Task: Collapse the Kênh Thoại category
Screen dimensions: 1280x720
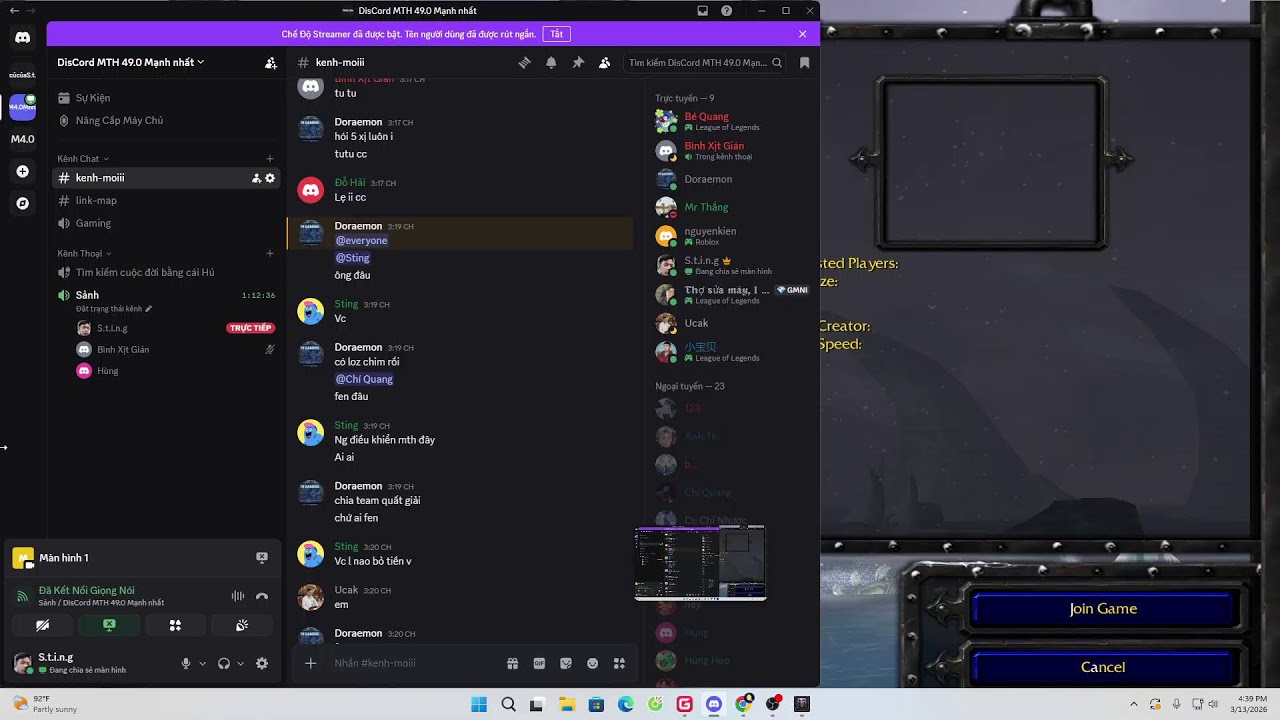Action: click(x=85, y=254)
